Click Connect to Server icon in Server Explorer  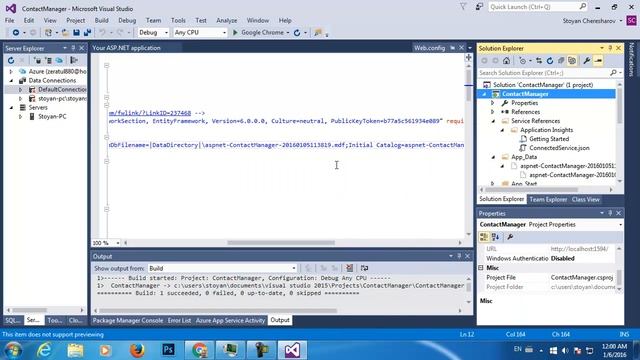coord(48,60)
